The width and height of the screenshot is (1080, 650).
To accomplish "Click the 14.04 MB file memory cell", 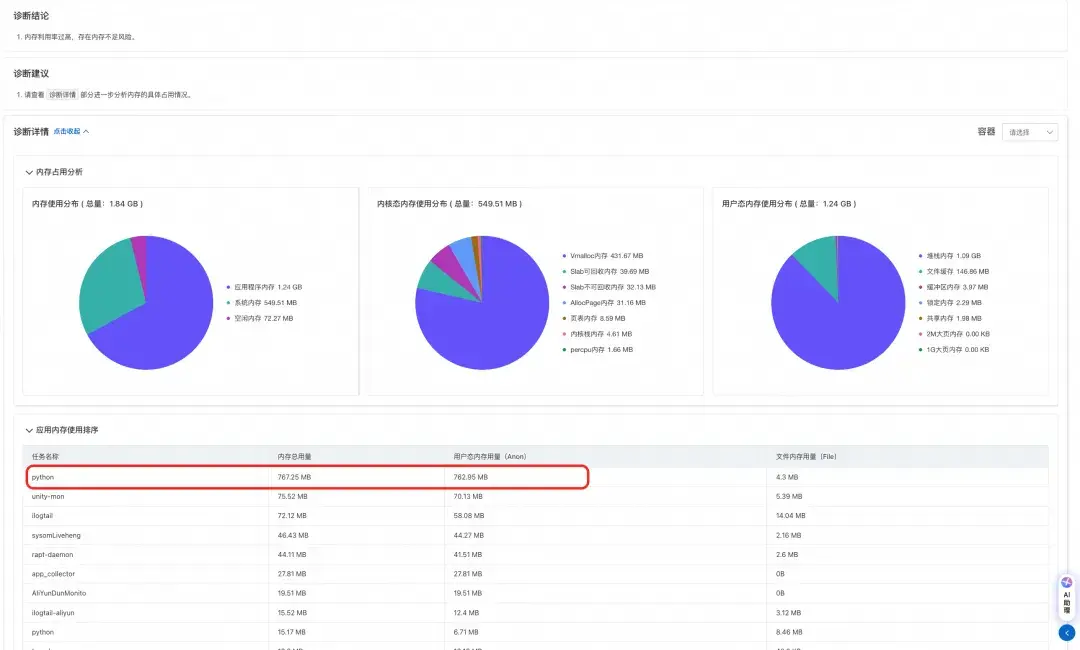I will point(791,516).
